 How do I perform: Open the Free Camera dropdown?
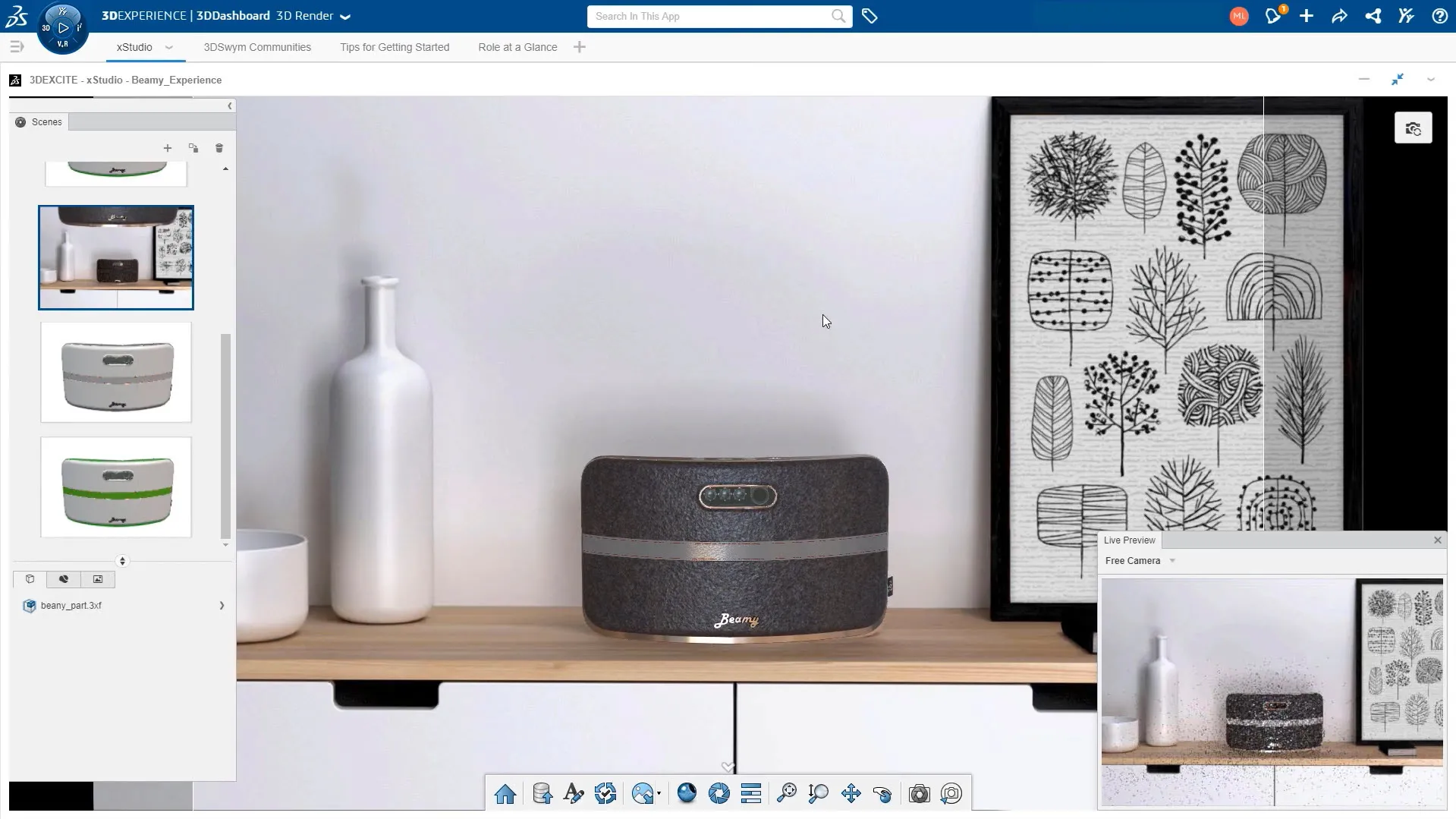(x=1172, y=561)
